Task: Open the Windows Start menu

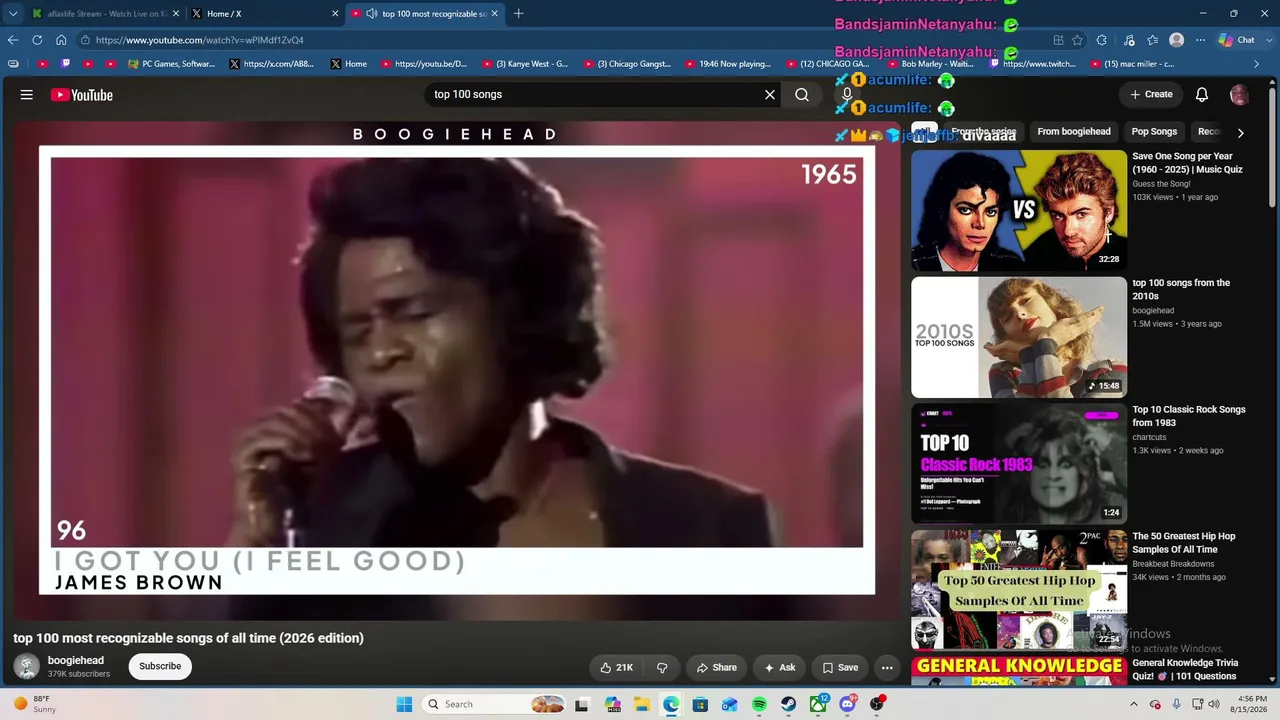Action: pos(404,704)
